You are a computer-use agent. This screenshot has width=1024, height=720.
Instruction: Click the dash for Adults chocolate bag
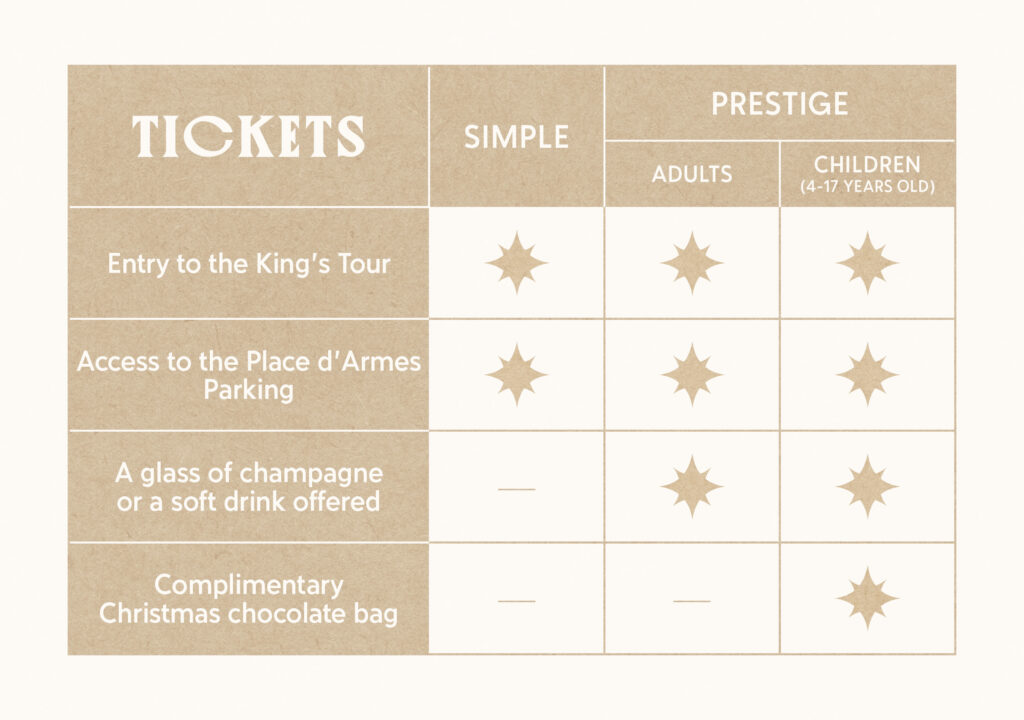click(691, 601)
